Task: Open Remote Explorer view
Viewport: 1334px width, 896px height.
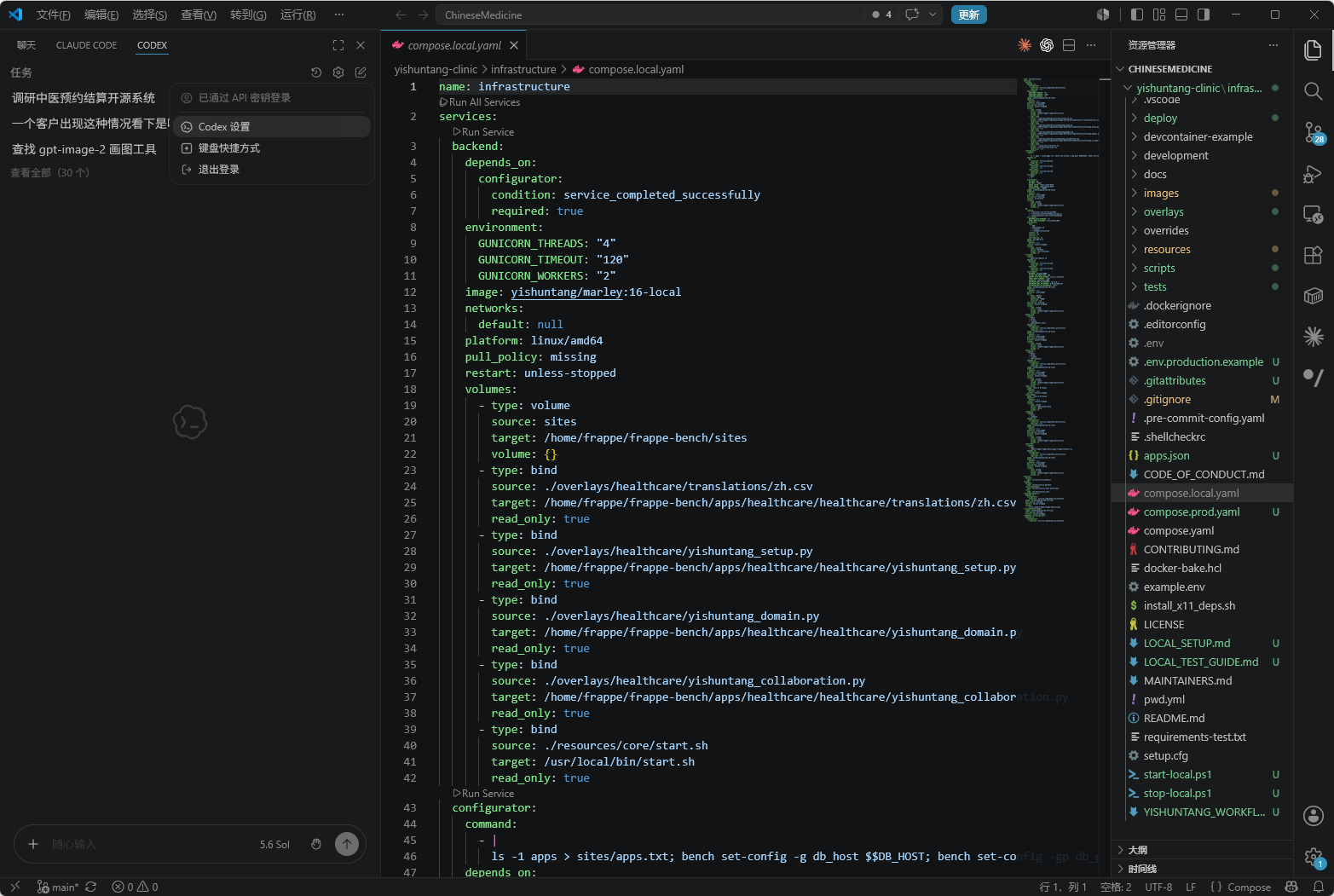Action: [1314, 214]
